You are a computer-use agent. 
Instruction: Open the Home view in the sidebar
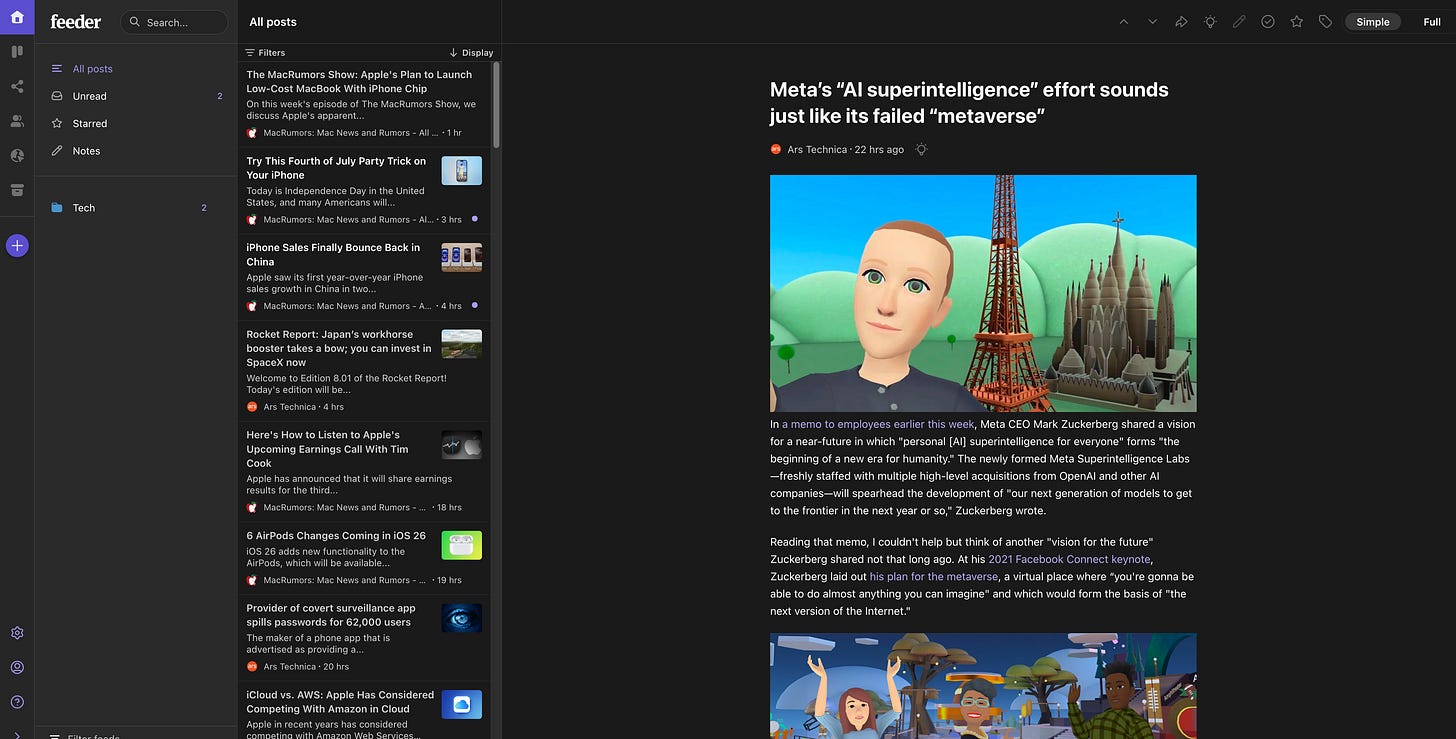[x=17, y=17]
